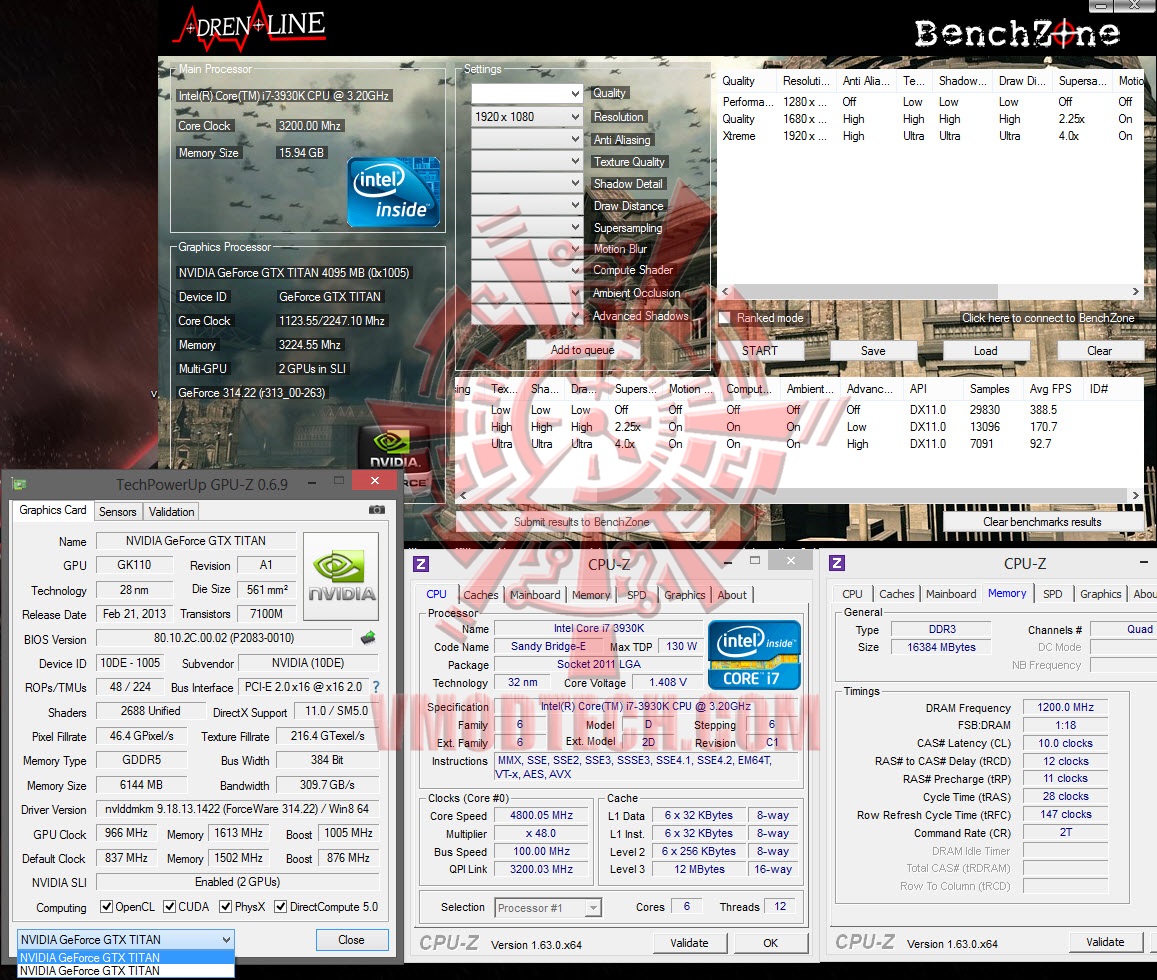
Task: Click Submit results to BenchZone button
Action: coord(581,522)
